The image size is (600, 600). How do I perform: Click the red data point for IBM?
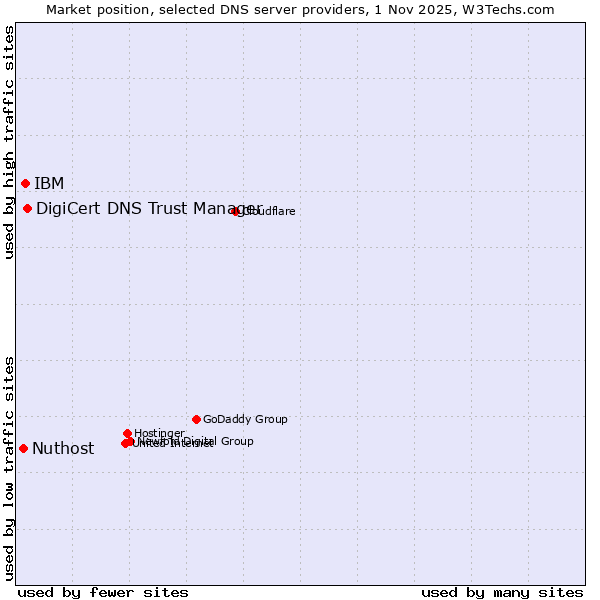pos(25,183)
